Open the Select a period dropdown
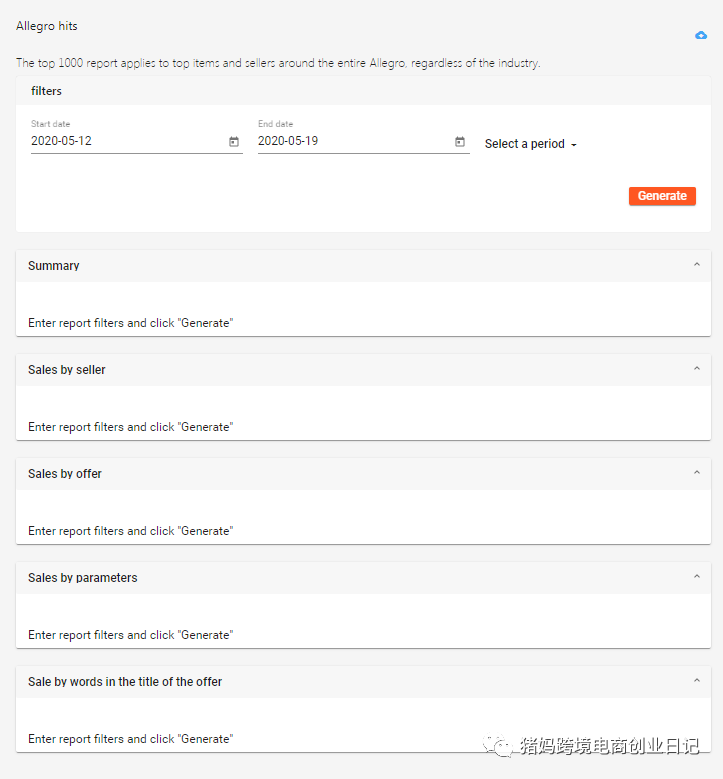 531,144
